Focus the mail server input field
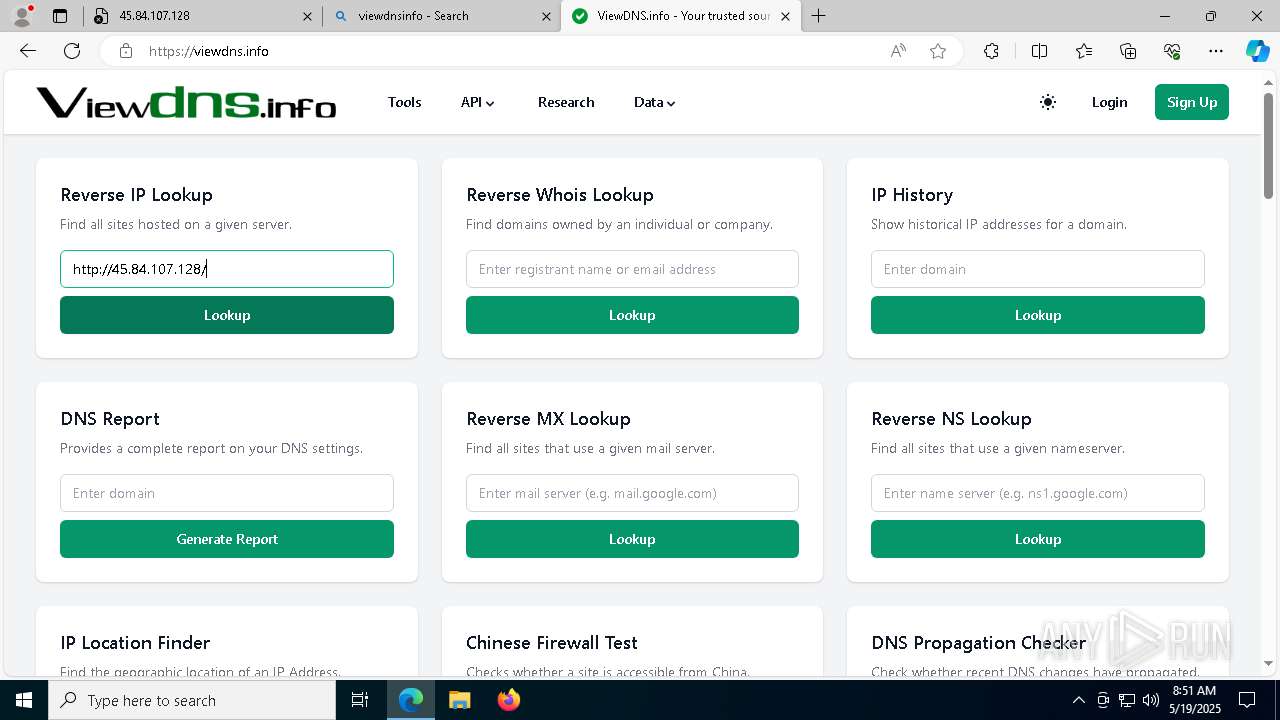This screenshot has height=720, width=1280. pos(632,493)
